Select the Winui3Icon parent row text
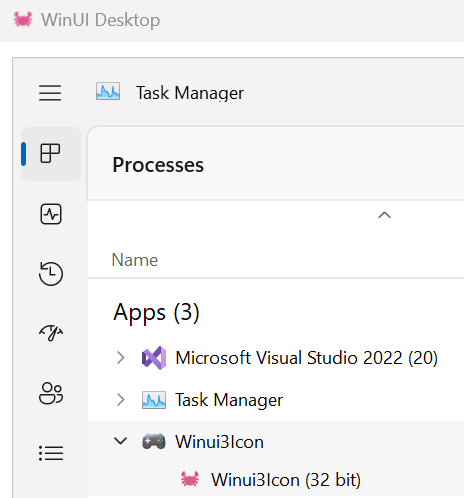The width and height of the screenshot is (464, 498). tap(219, 442)
